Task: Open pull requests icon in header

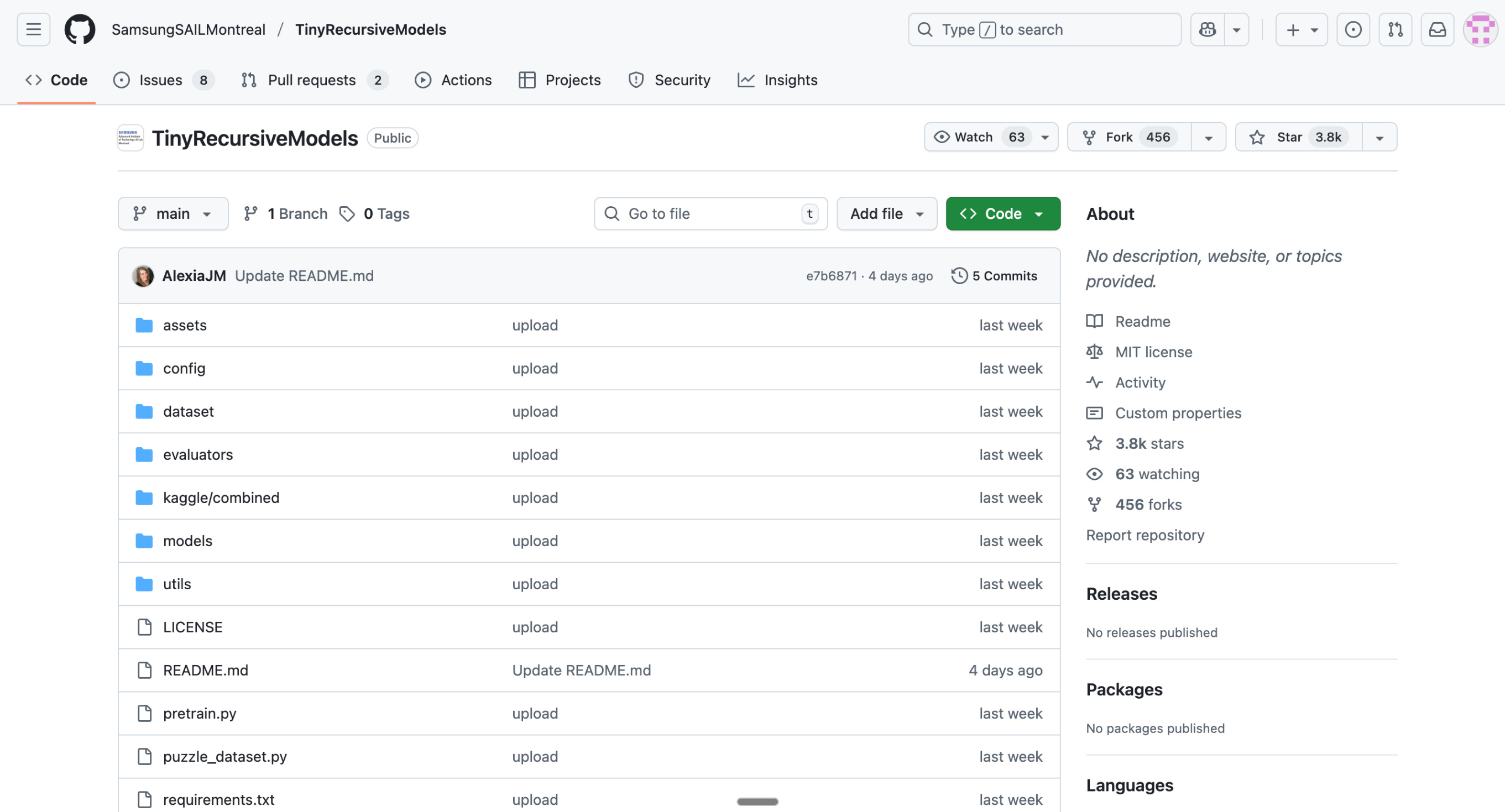Action: pyautogui.click(x=1395, y=29)
